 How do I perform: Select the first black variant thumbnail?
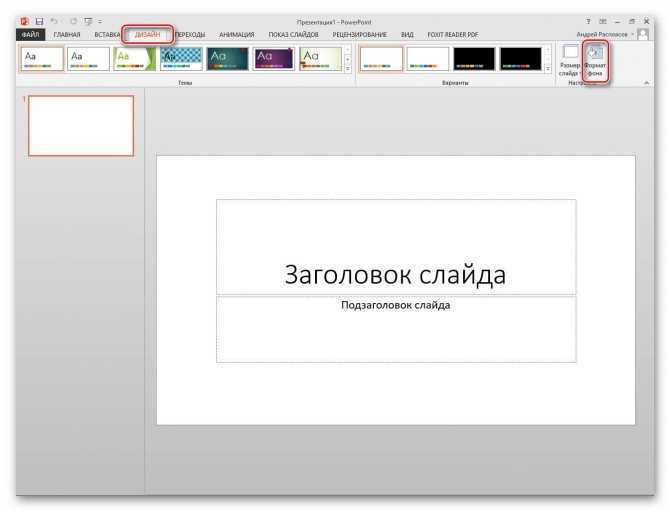point(474,59)
